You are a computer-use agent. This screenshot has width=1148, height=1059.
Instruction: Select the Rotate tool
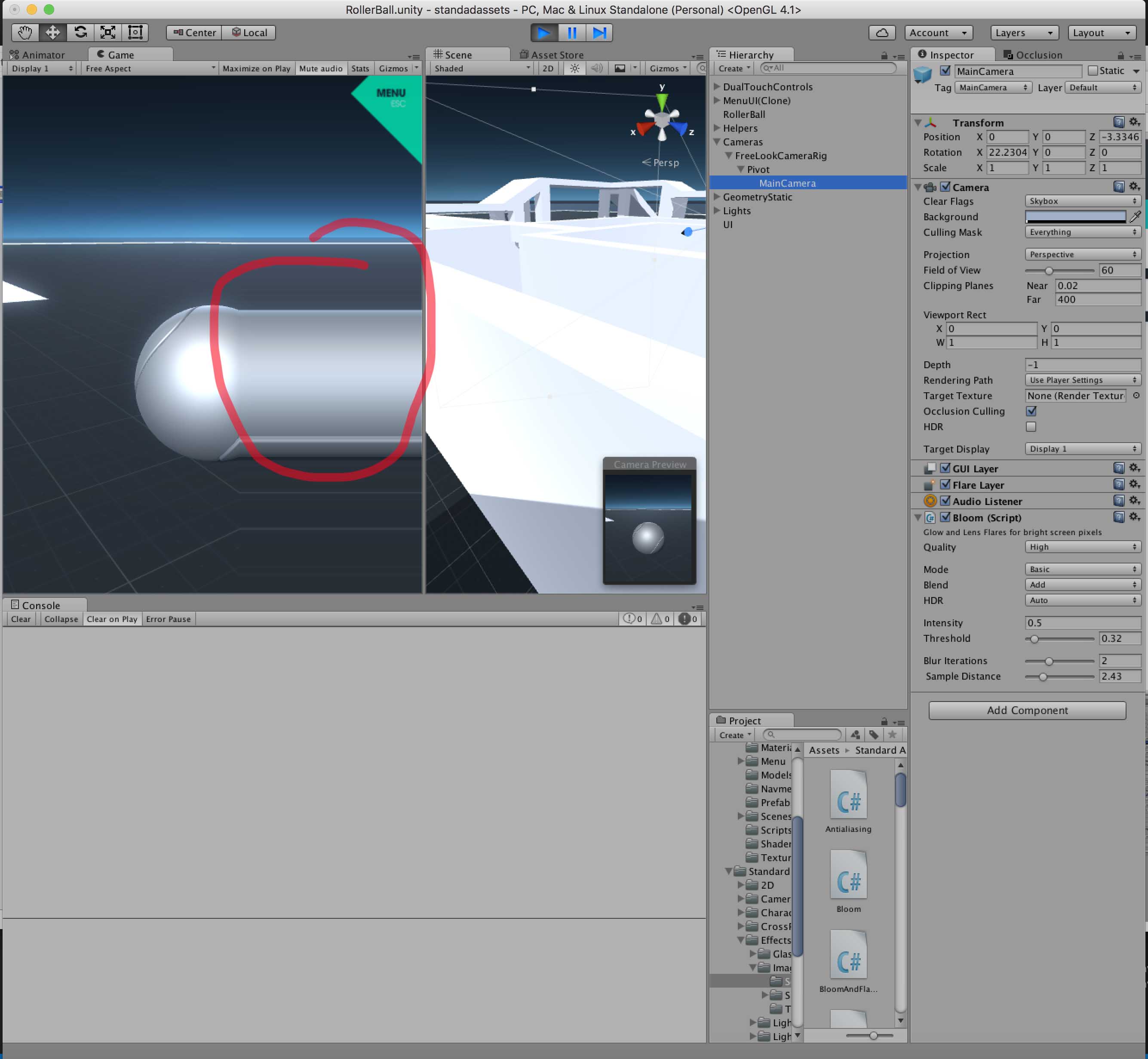point(80,33)
